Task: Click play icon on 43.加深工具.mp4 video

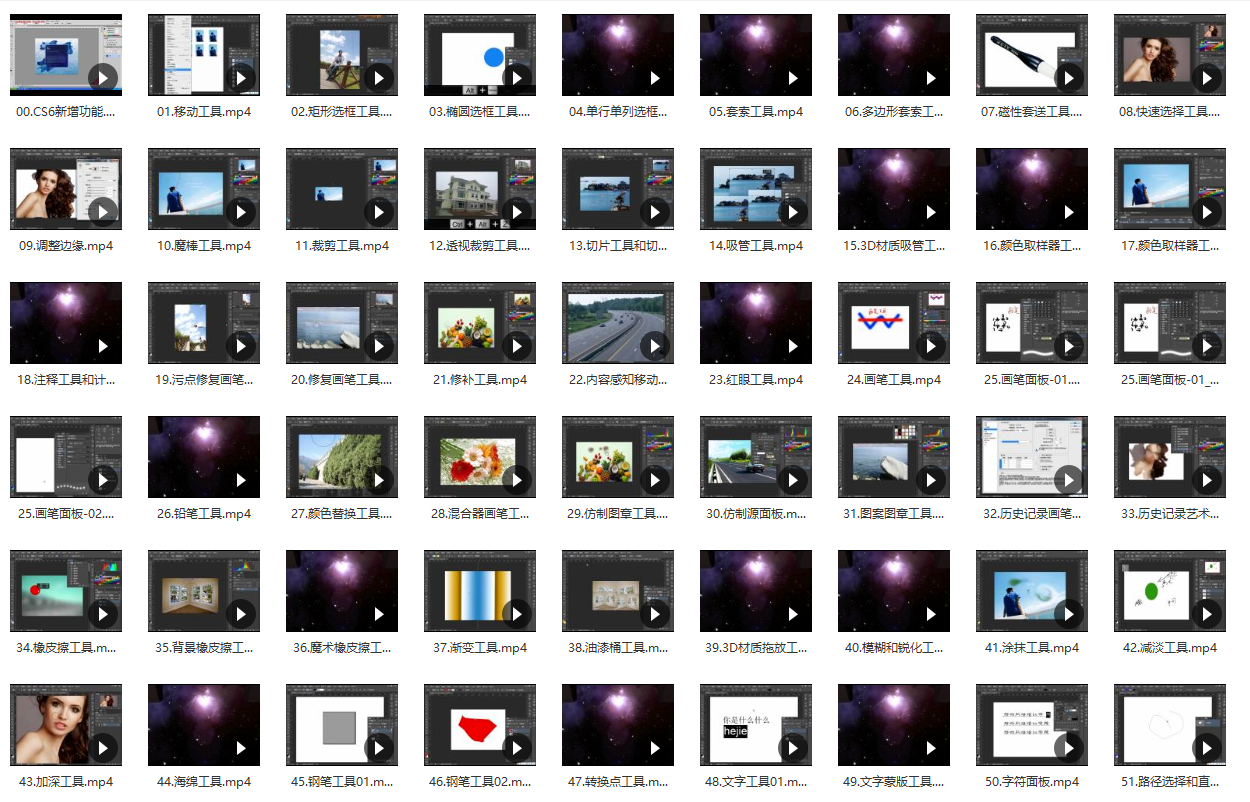Action: click(103, 748)
